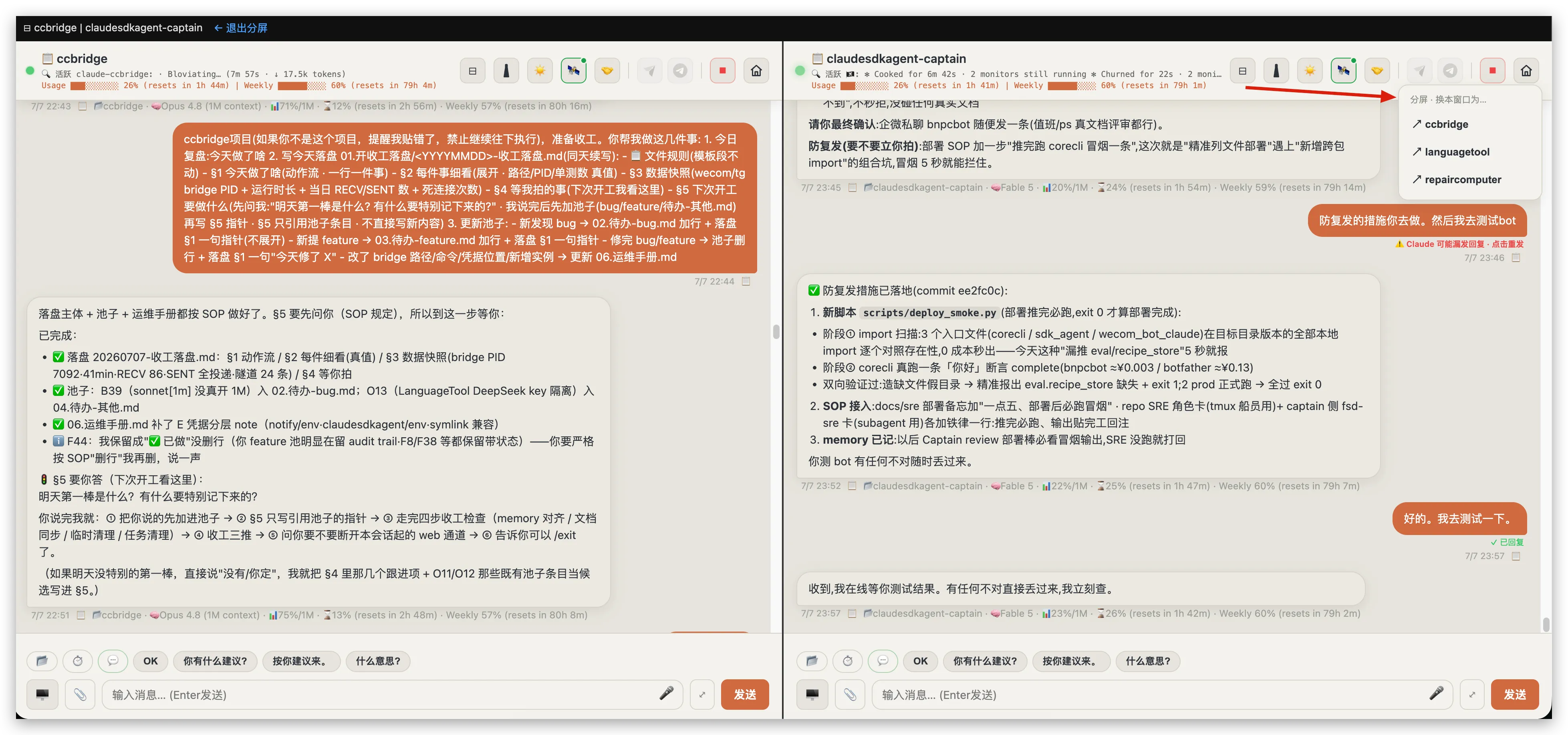Select languagetool in the split-screen menu
The image size is (1568, 735).
click(1470, 151)
